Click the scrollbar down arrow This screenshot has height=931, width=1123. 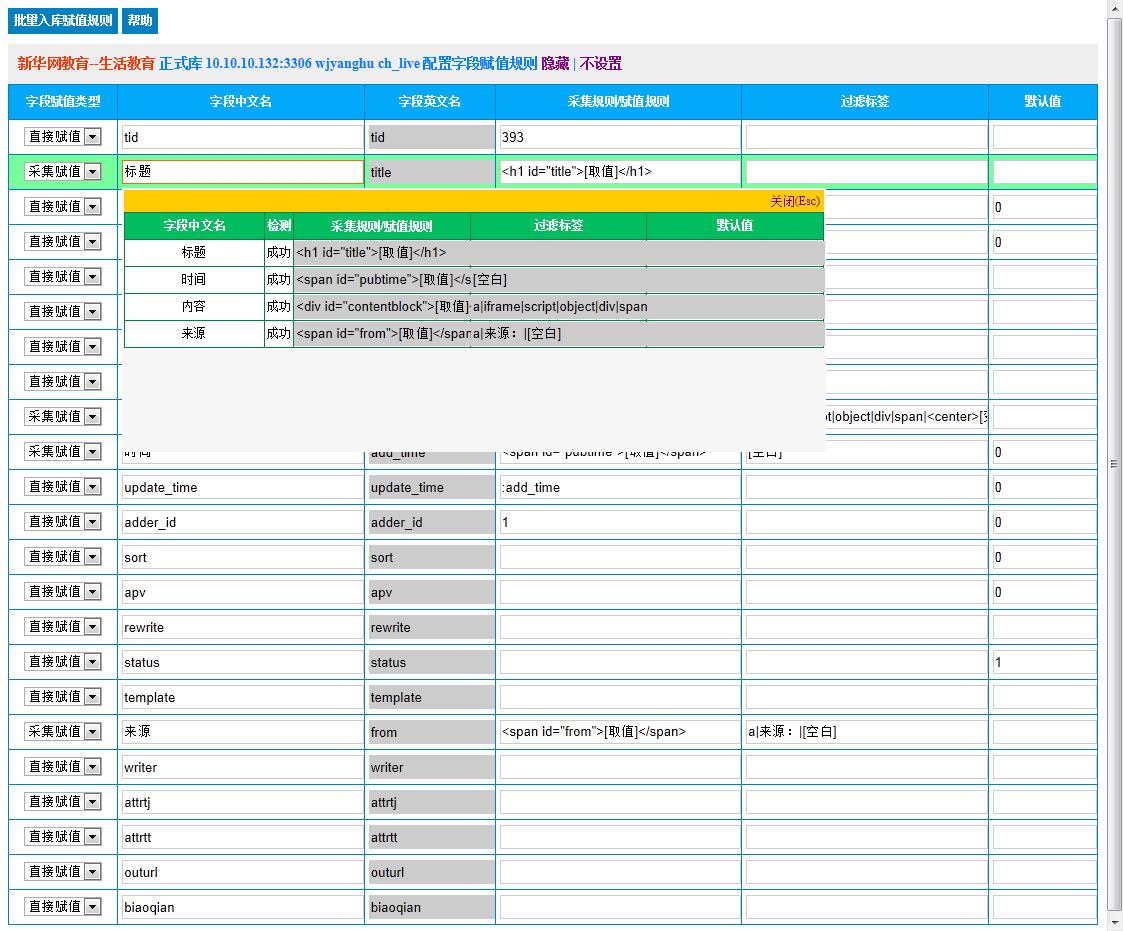click(1115, 919)
